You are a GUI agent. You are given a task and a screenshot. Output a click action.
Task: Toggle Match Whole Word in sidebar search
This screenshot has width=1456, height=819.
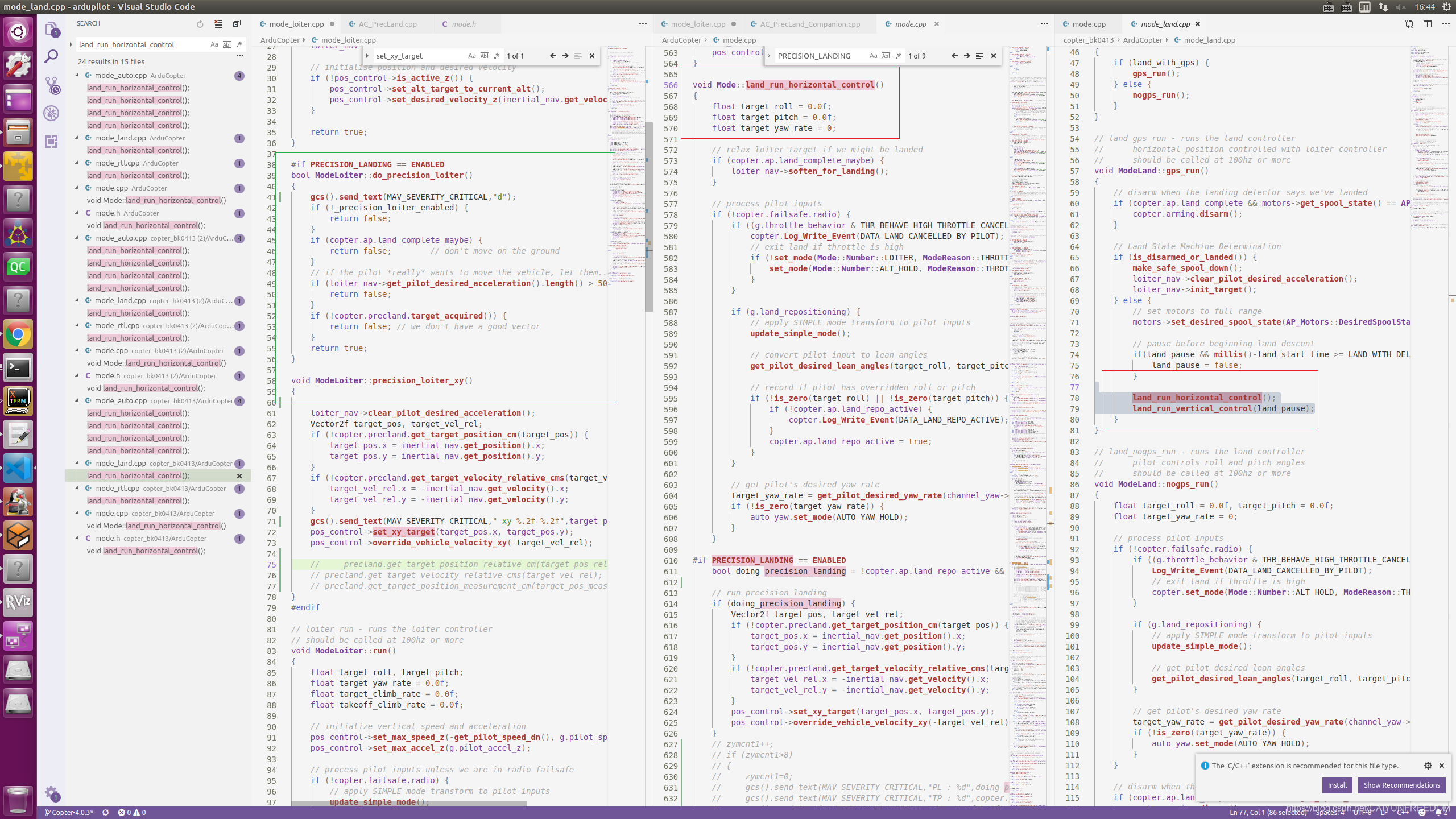click(226, 44)
